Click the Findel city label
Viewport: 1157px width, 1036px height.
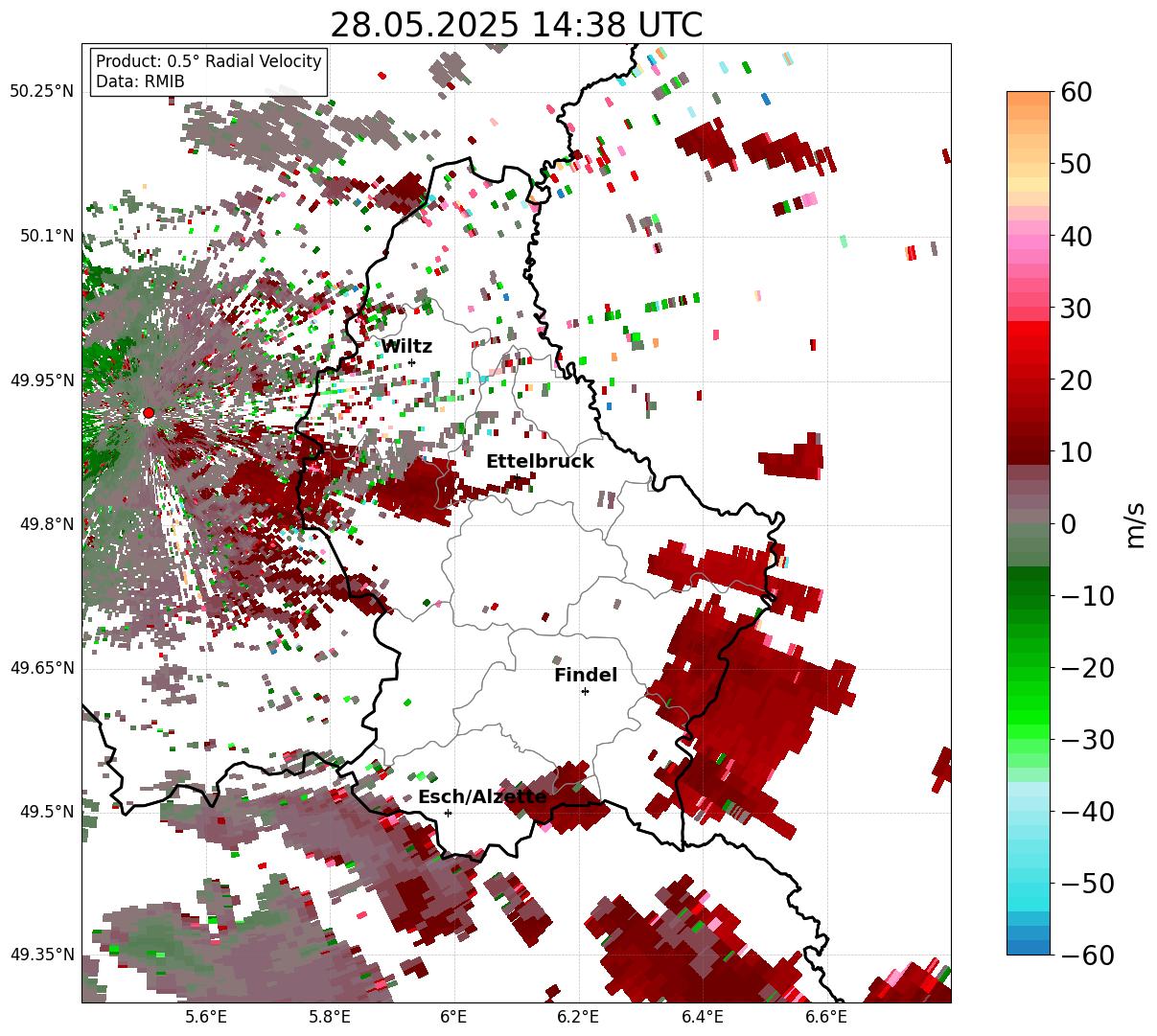(586, 675)
